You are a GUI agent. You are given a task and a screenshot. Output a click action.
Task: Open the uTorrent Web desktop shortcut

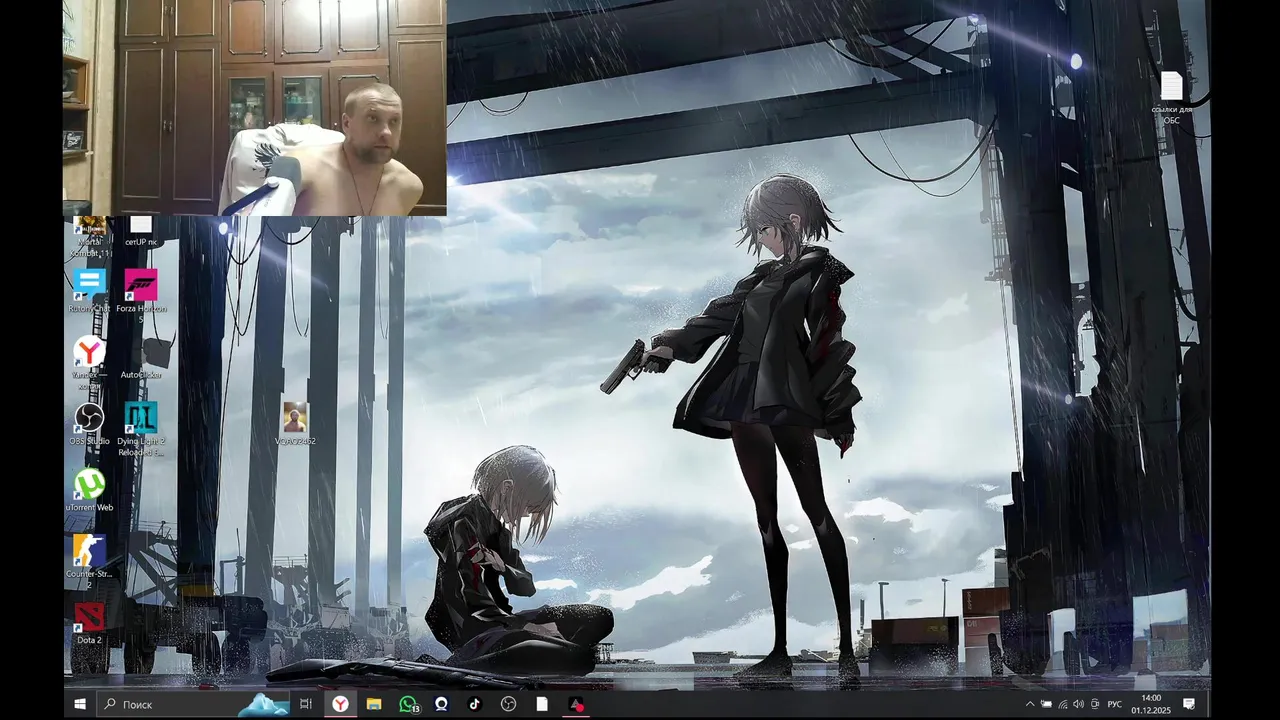[x=89, y=490]
